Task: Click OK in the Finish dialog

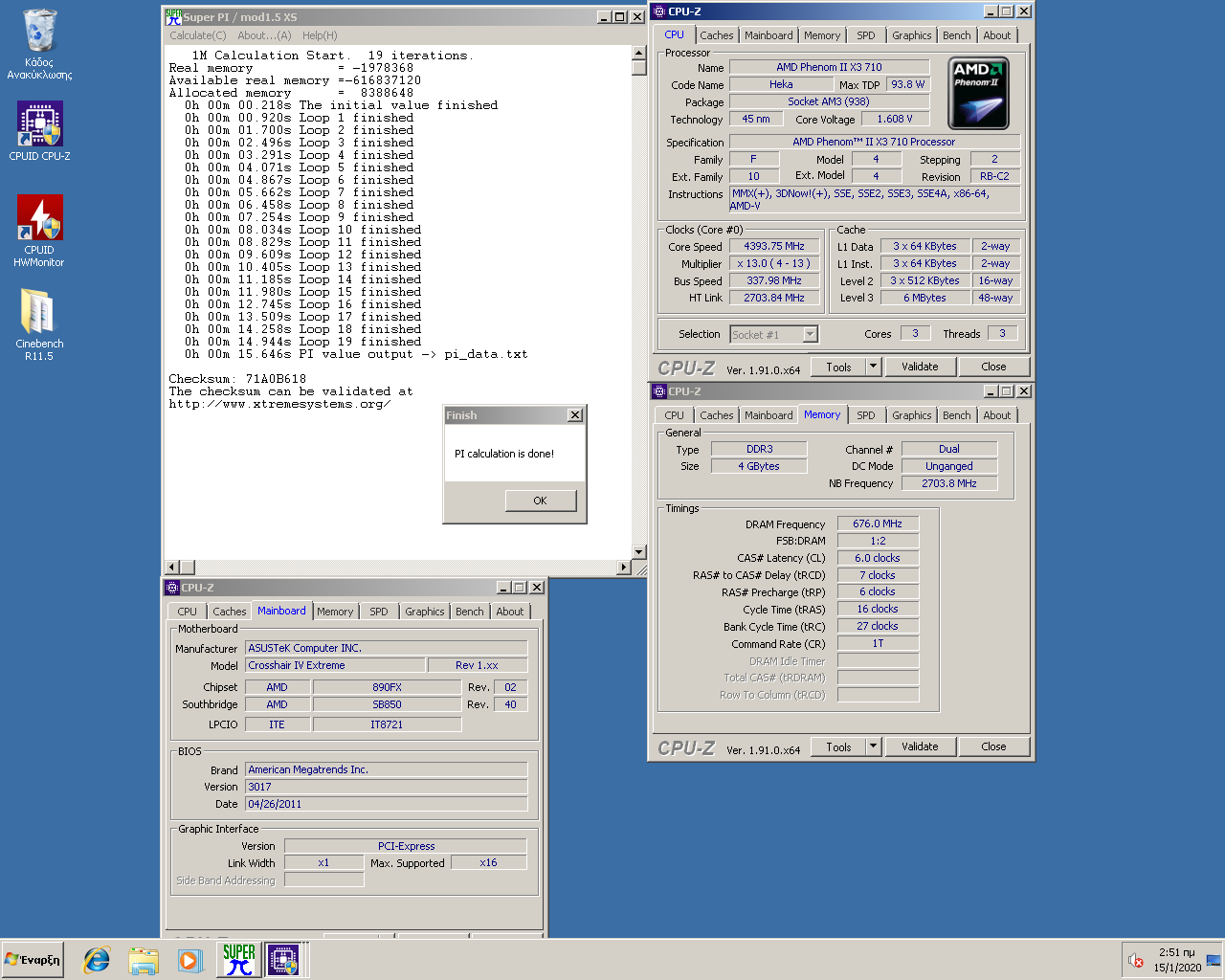Action: click(x=540, y=501)
